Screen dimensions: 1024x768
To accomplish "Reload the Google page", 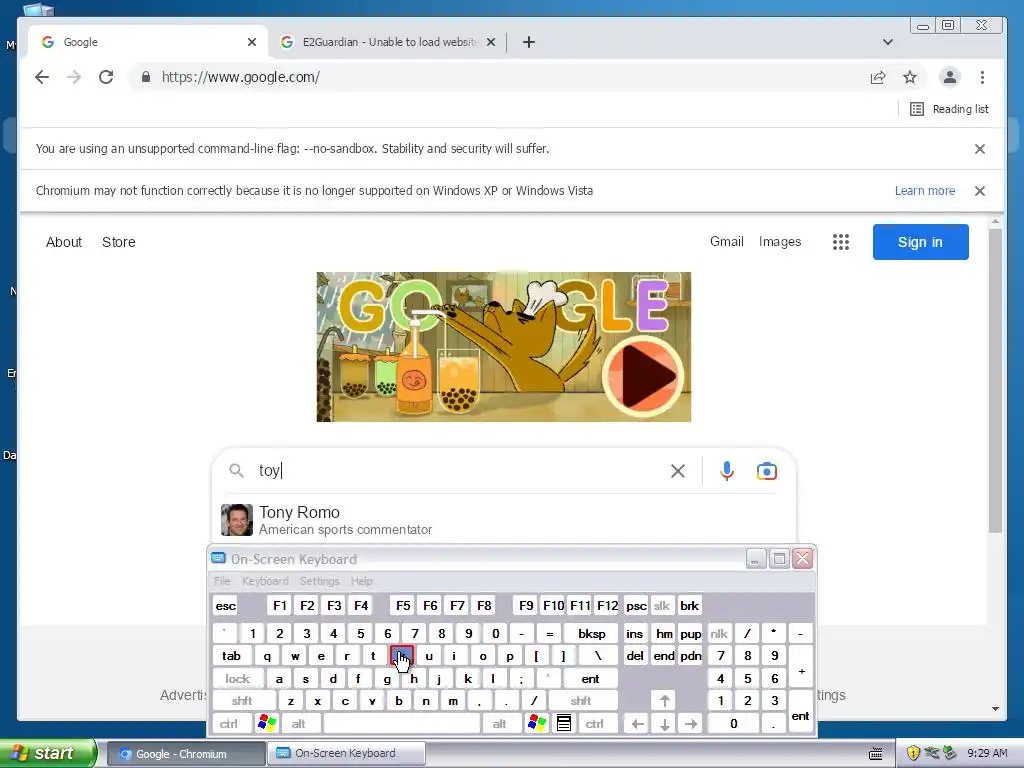I will (106, 77).
